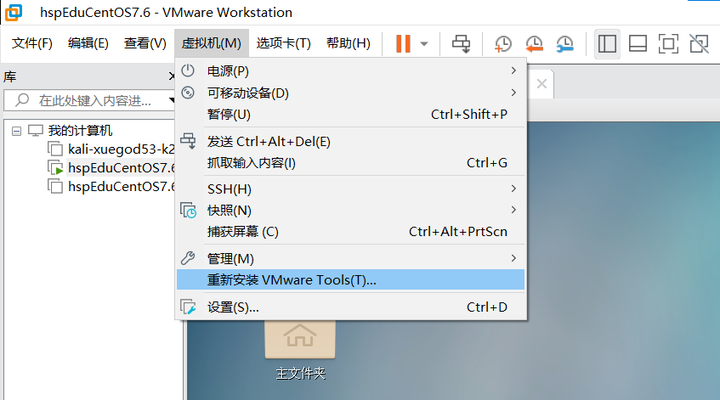This screenshot has height=400, width=720.
Task: Take a snapshot using the clock-plus icon
Action: pos(503,44)
